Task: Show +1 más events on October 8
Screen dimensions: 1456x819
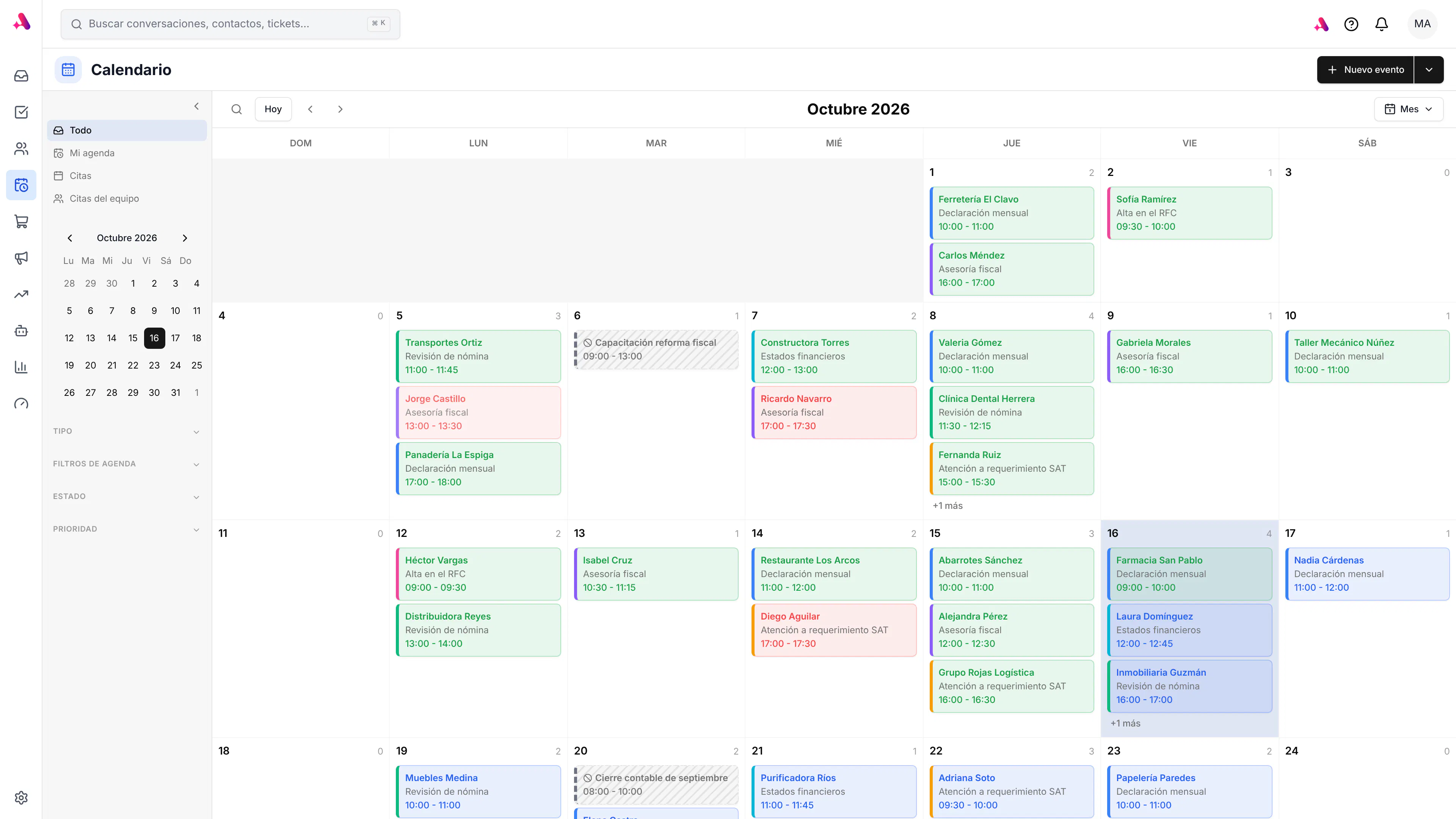Action: [x=947, y=506]
